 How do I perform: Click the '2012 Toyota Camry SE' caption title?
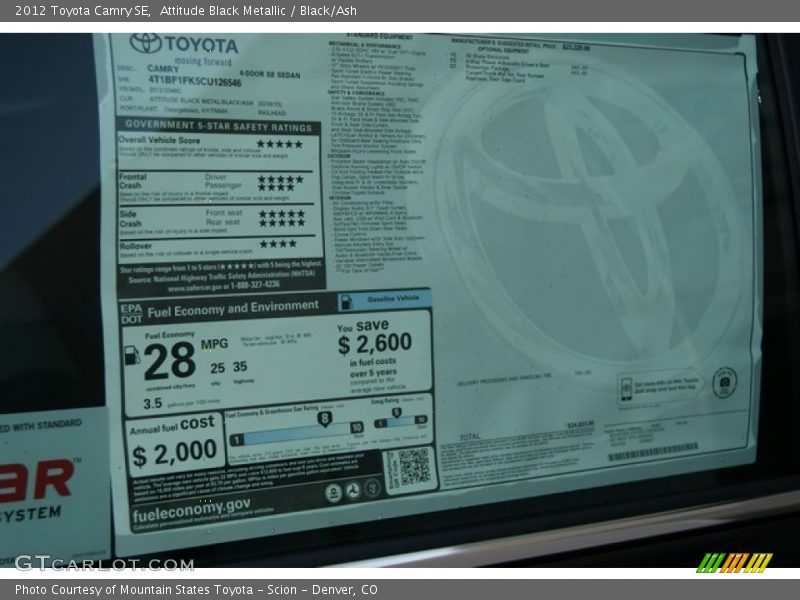coord(83,11)
